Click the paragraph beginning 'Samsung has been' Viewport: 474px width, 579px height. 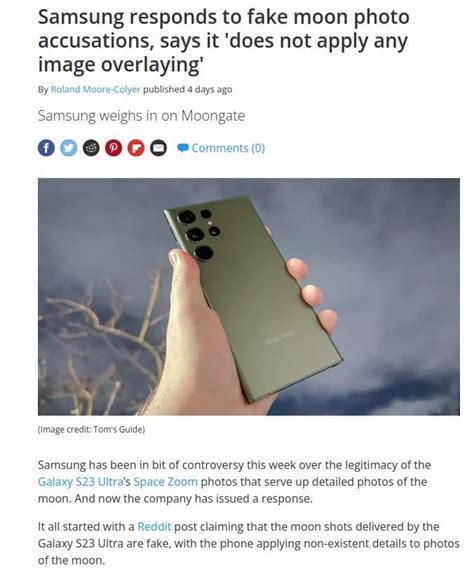pyautogui.click(x=234, y=482)
